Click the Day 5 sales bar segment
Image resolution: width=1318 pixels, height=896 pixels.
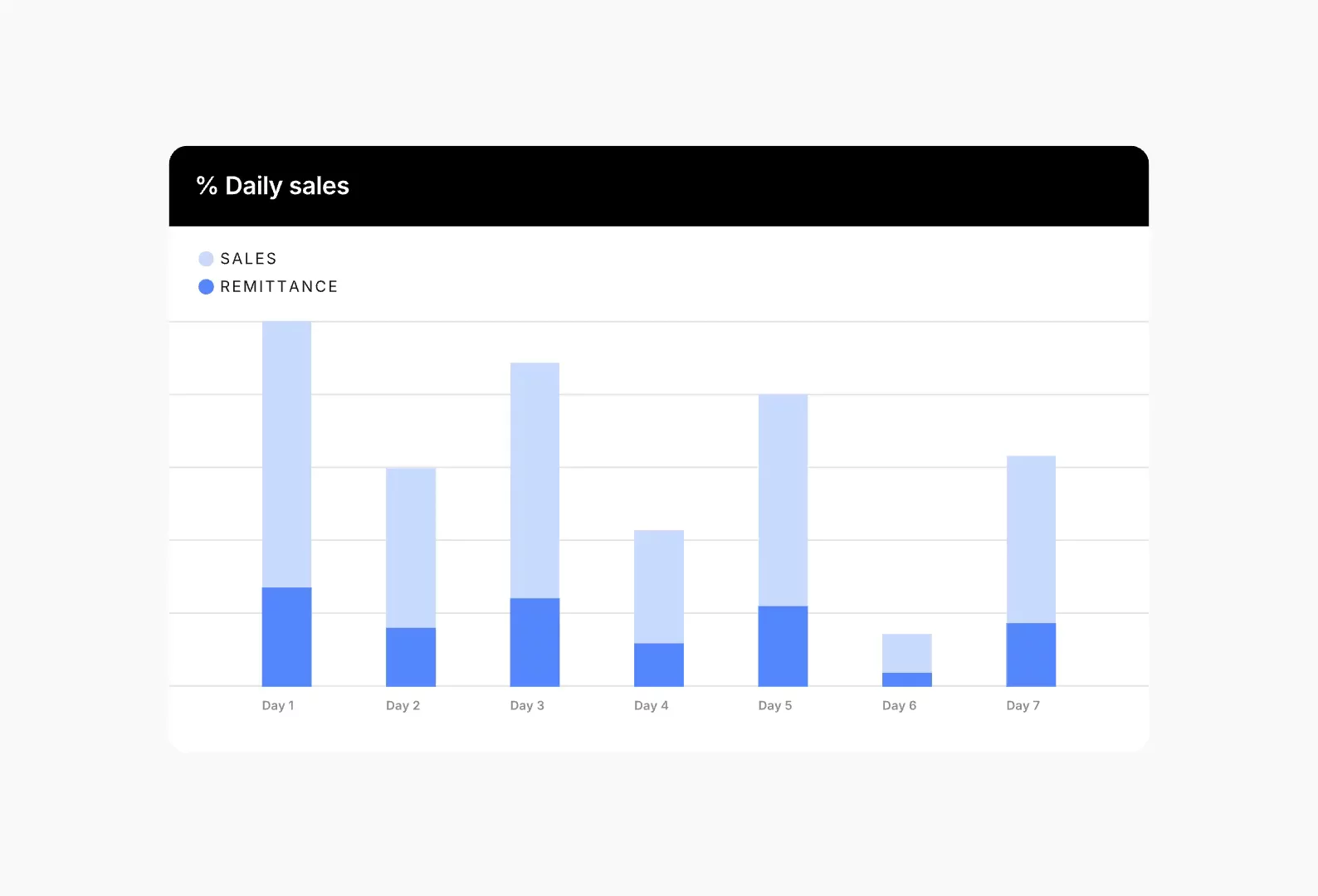[783, 500]
